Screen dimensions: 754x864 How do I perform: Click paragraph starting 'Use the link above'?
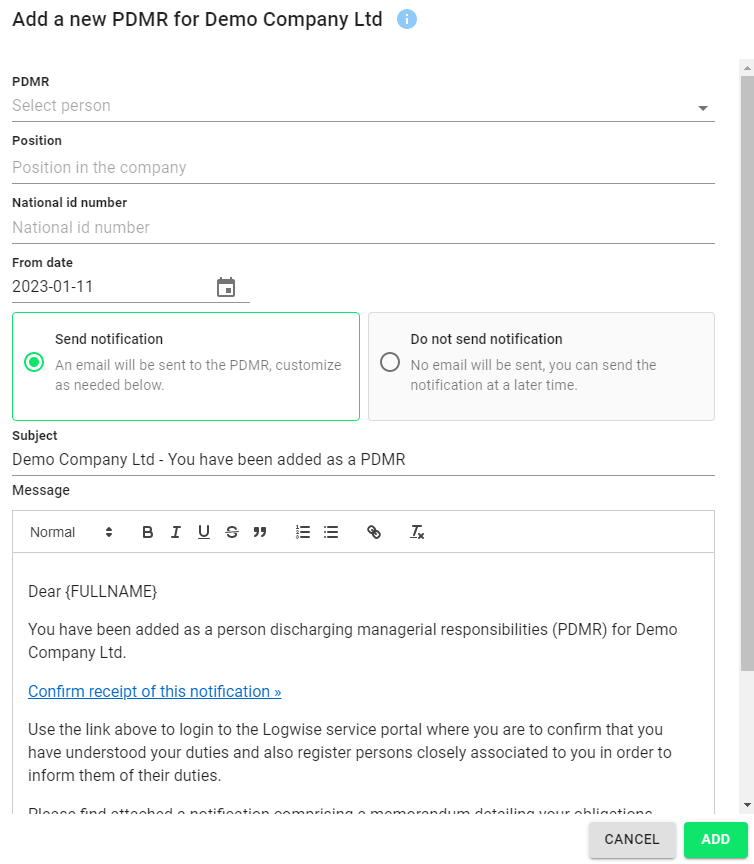(x=350, y=752)
